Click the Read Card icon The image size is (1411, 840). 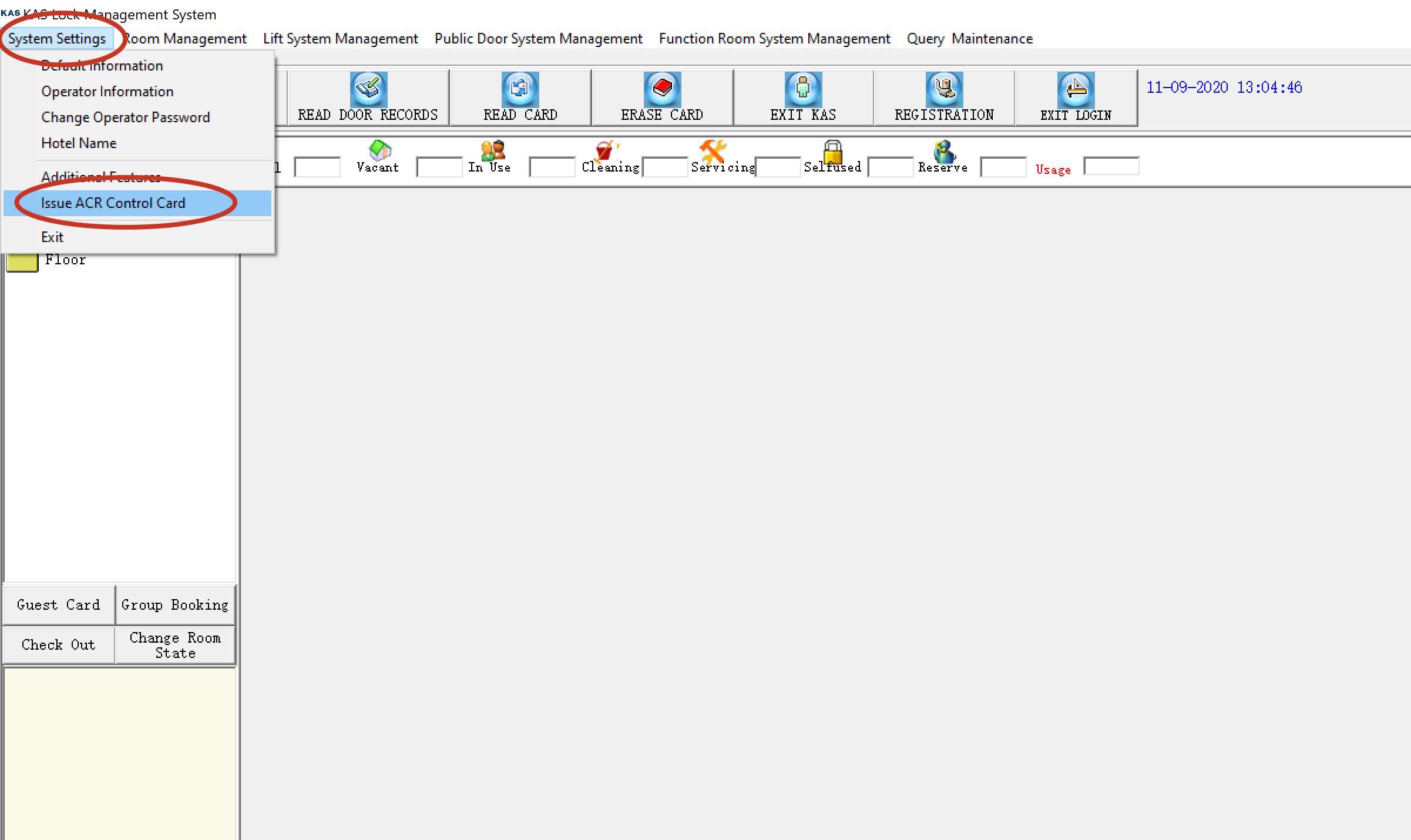click(x=520, y=89)
